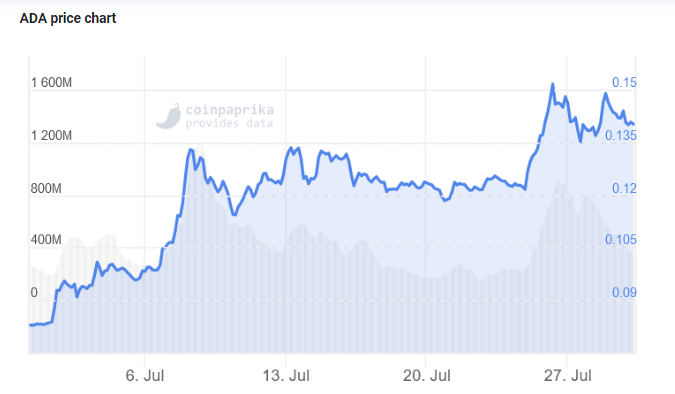Click the coinpaprika watermark text
The width and height of the screenshot is (675, 394).
[229, 110]
